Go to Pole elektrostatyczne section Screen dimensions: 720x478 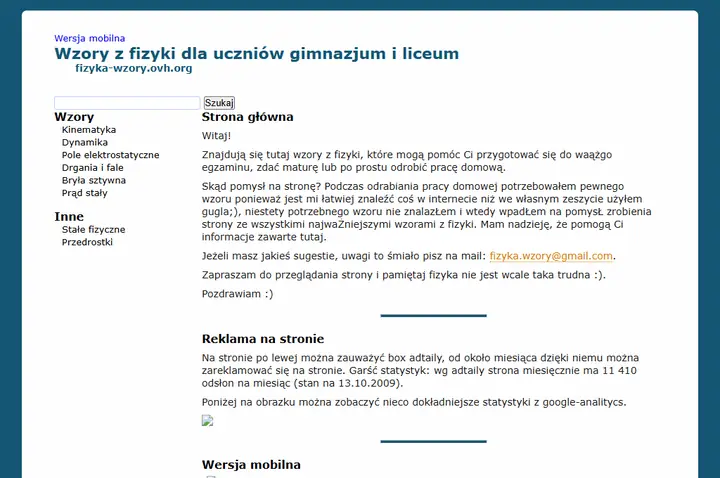(x=110, y=155)
